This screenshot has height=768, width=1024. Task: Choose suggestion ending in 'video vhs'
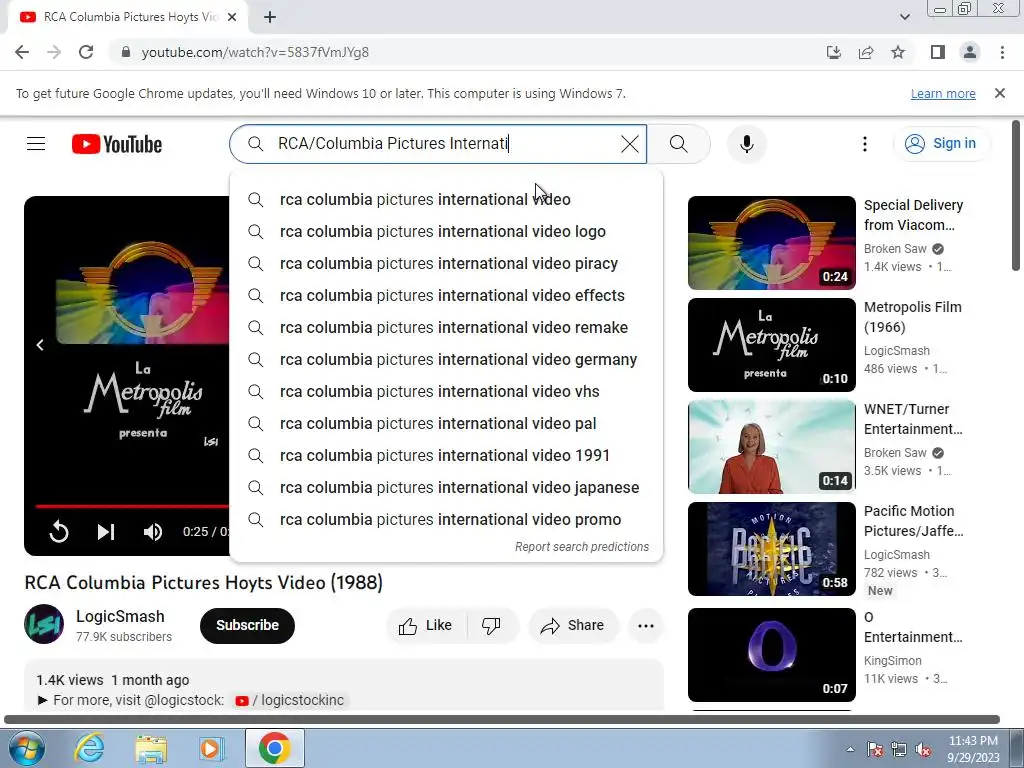(x=446, y=391)
